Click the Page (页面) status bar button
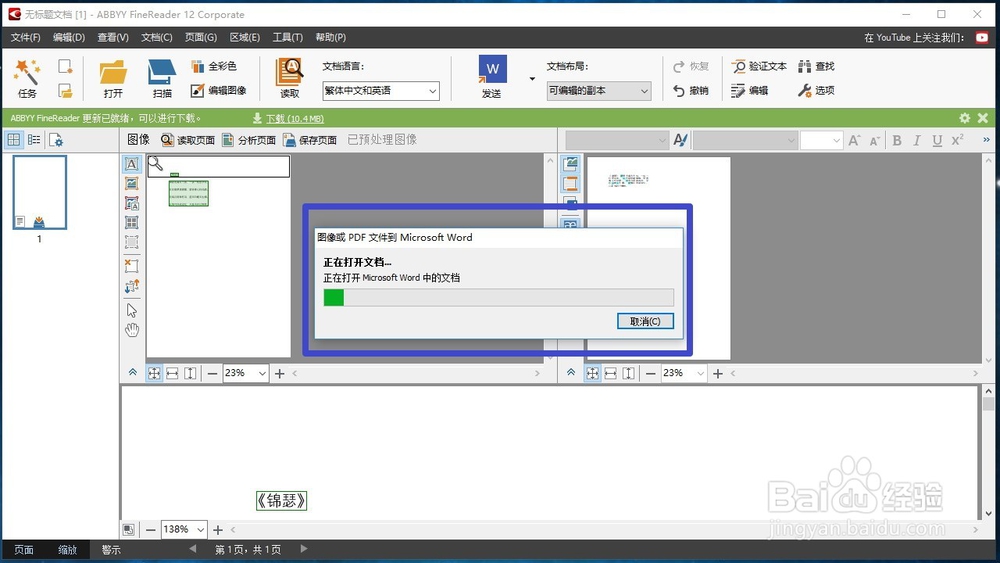 tap(24, 550)
